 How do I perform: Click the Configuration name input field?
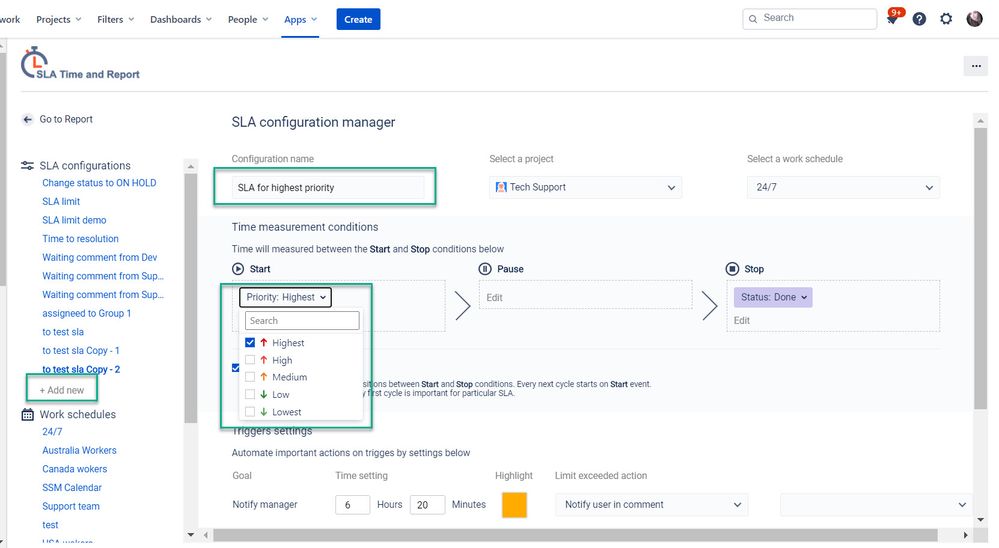tap(328, 187)
